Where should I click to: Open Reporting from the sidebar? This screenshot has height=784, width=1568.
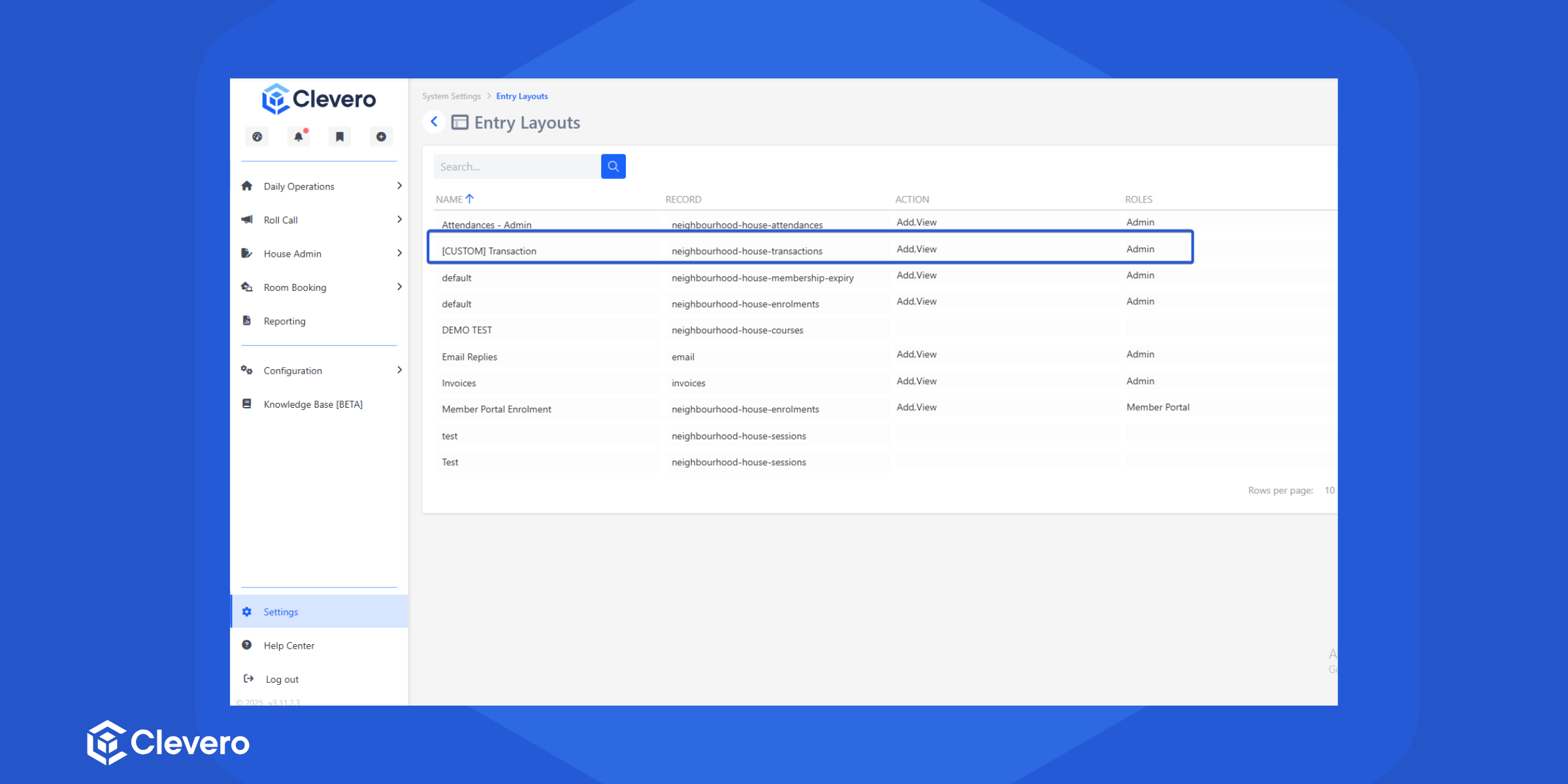pos(285,321)
